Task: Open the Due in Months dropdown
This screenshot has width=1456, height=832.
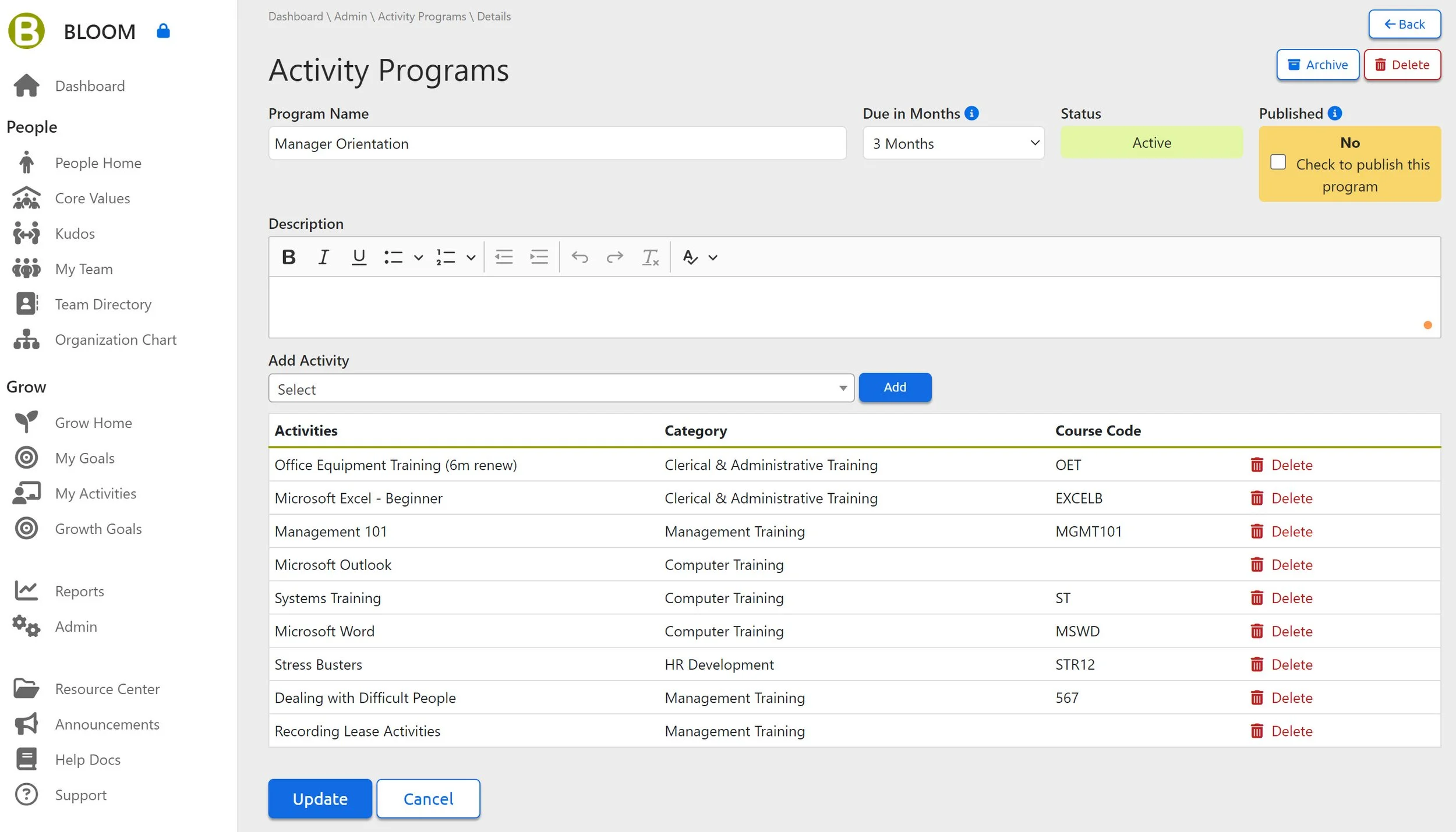Action: click(953, 143)
